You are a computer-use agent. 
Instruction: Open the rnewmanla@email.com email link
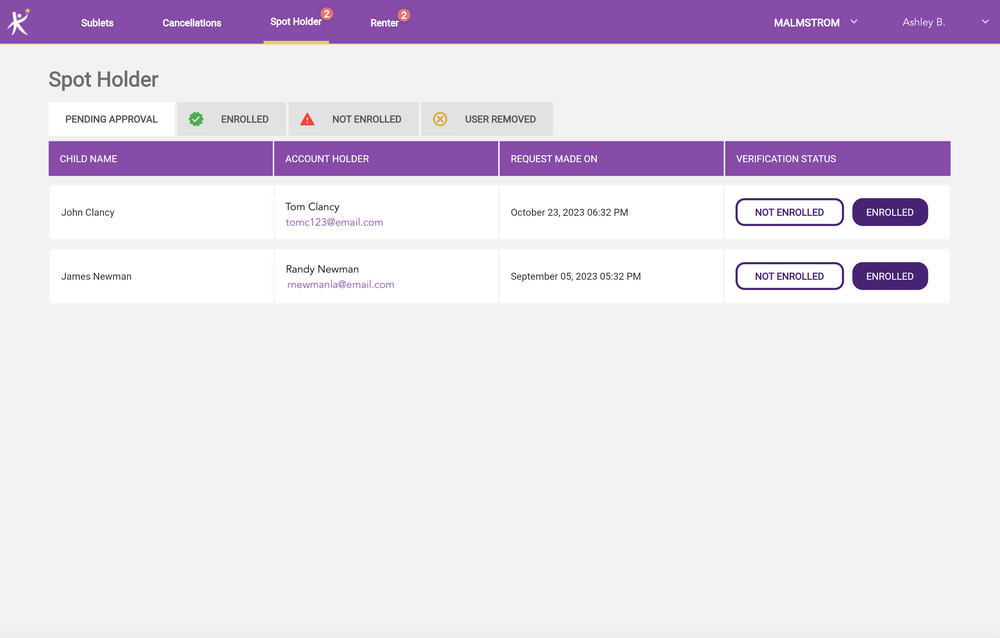[x=340, y=284]
